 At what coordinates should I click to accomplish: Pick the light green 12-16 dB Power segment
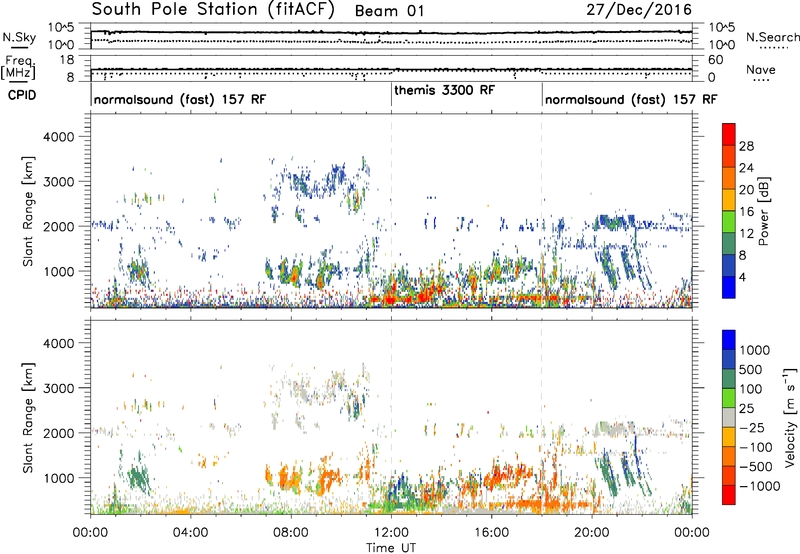(729, 222)
